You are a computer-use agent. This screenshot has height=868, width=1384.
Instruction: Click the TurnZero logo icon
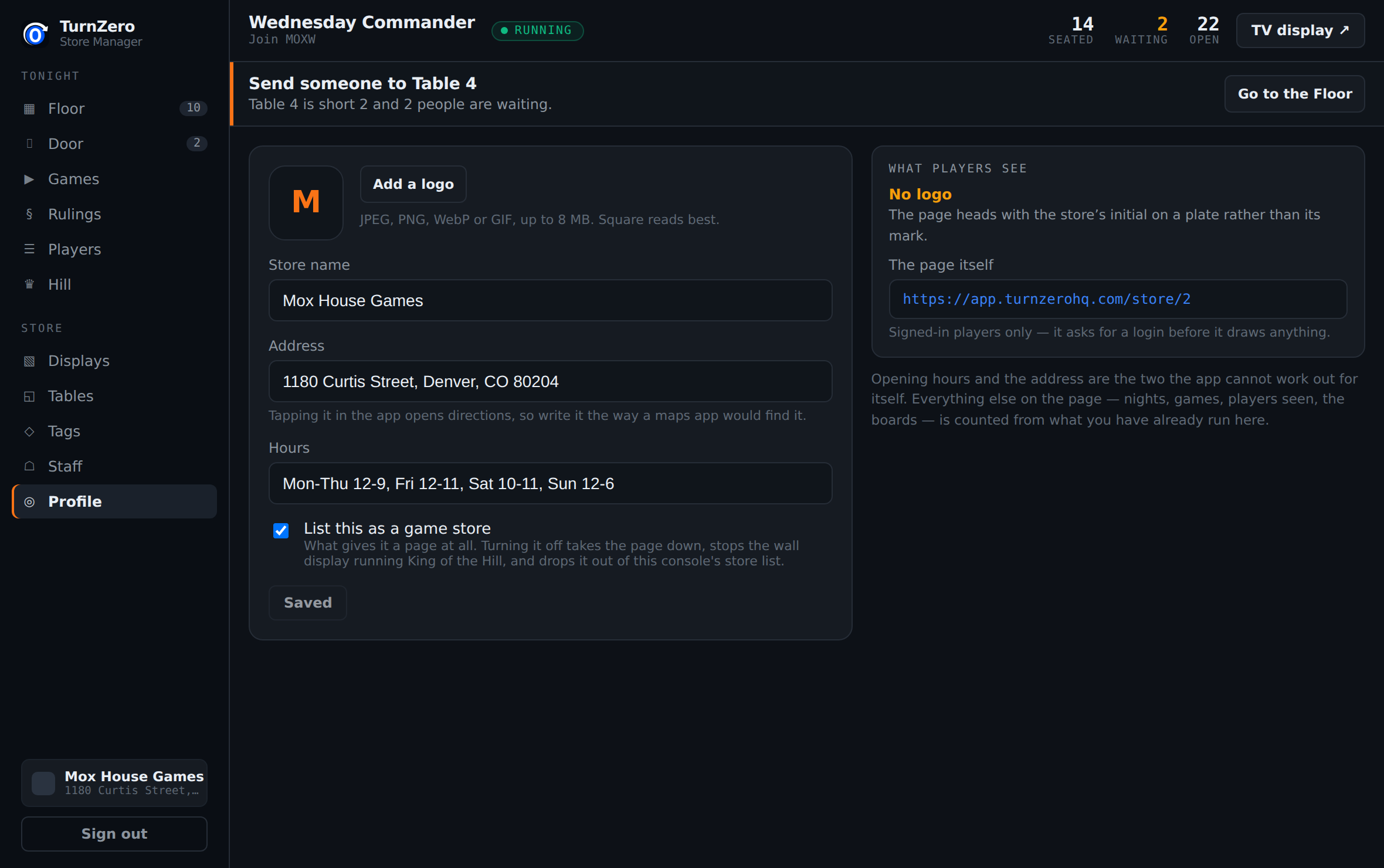click(35, 33)
